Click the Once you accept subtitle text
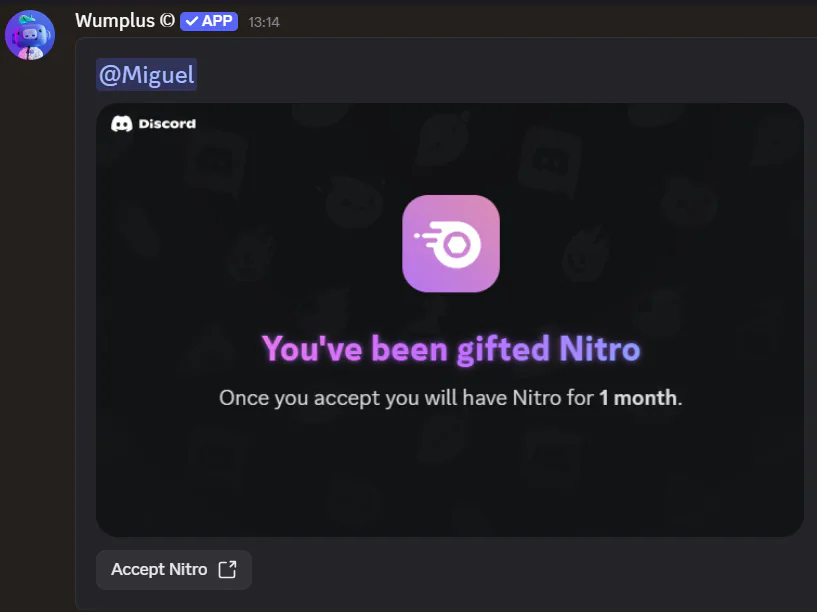 (x=451, y=398)
